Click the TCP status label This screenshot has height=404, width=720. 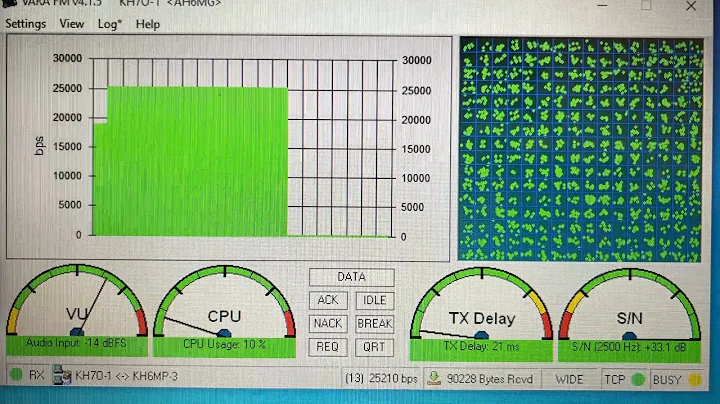coord(614,380)
